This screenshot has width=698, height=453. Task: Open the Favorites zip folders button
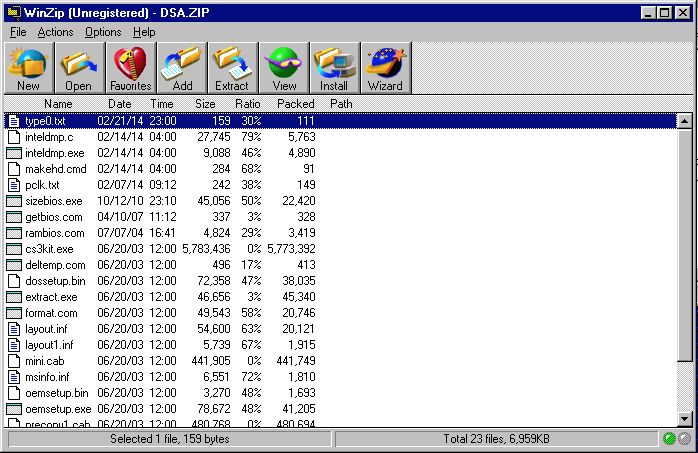click(130, 68)
